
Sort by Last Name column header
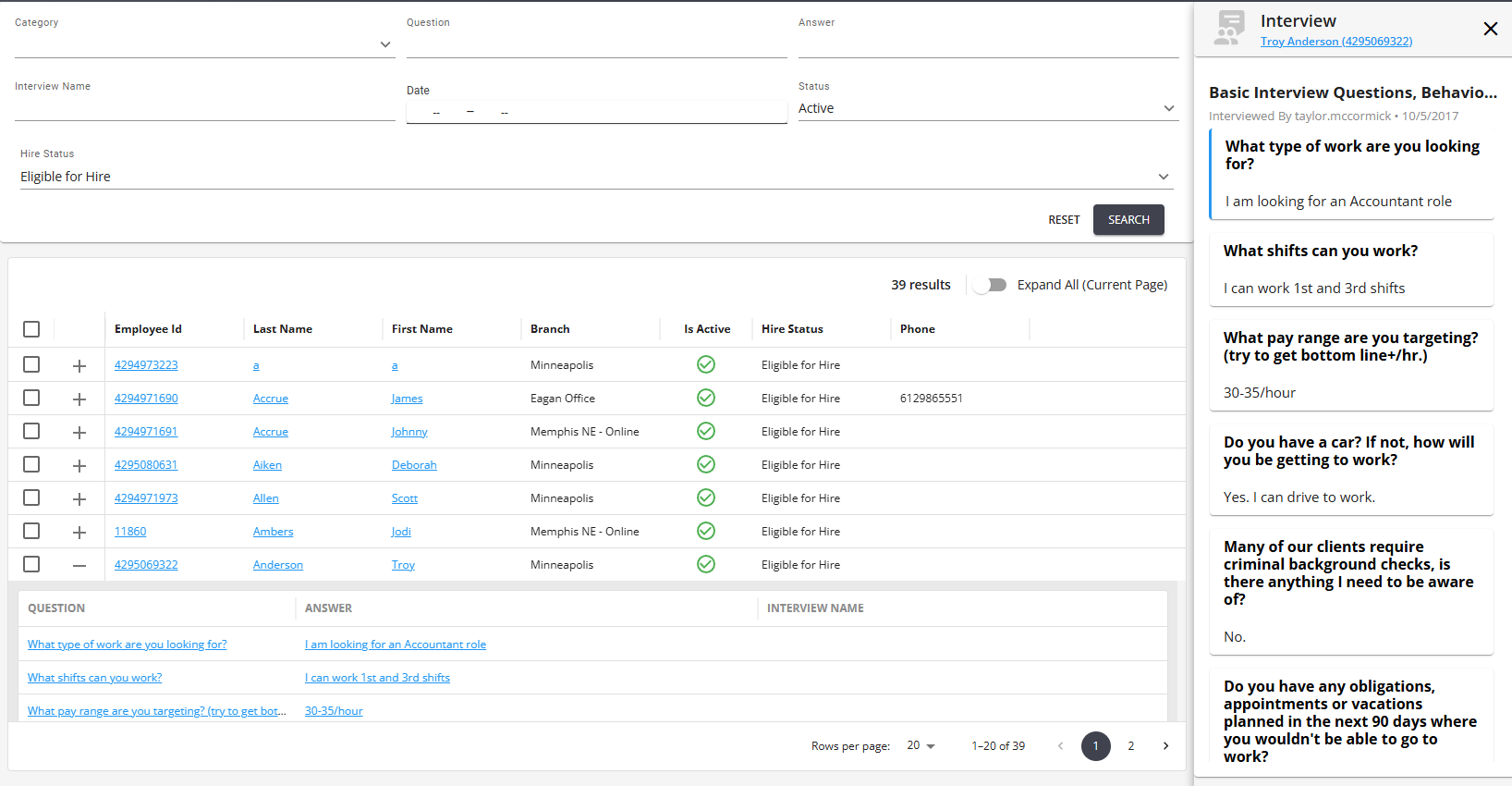[283, 329]
